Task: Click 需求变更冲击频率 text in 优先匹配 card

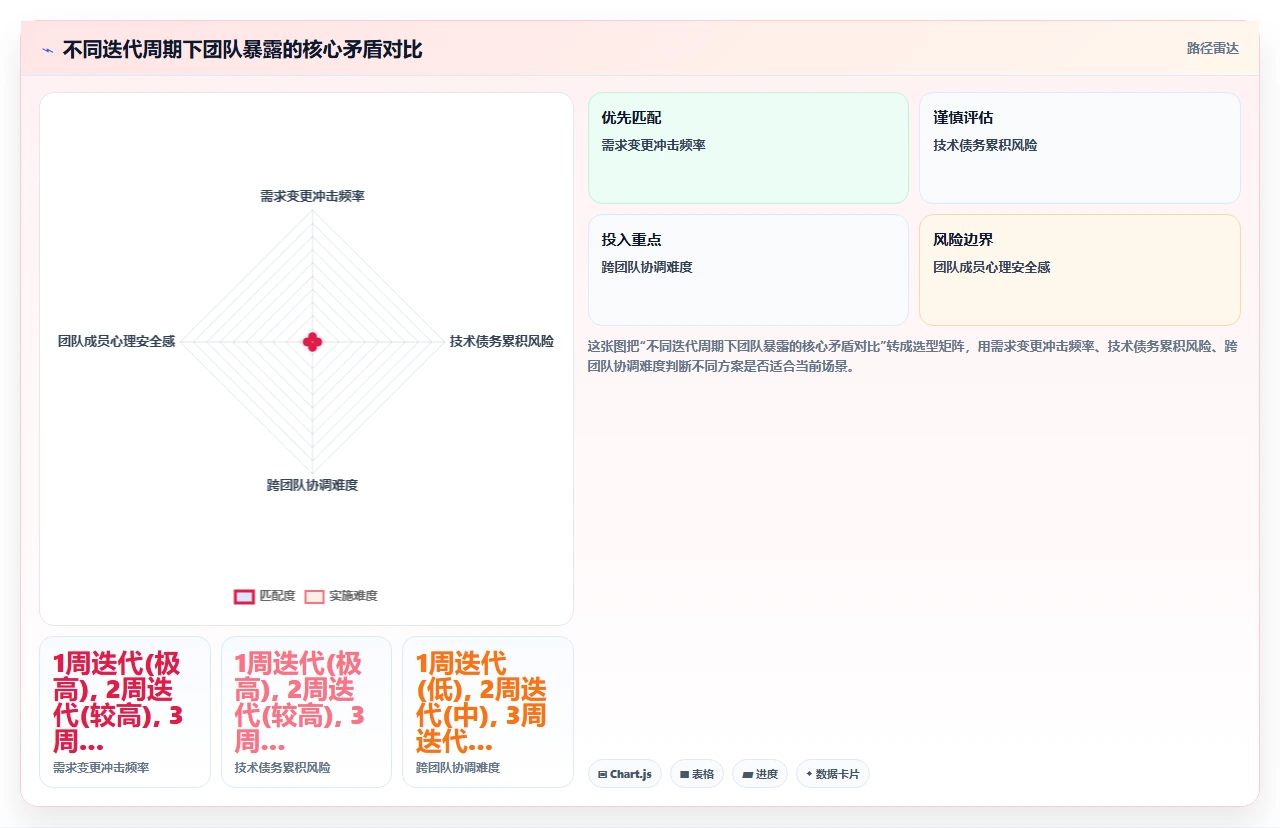Action: (x=654, y=145)
